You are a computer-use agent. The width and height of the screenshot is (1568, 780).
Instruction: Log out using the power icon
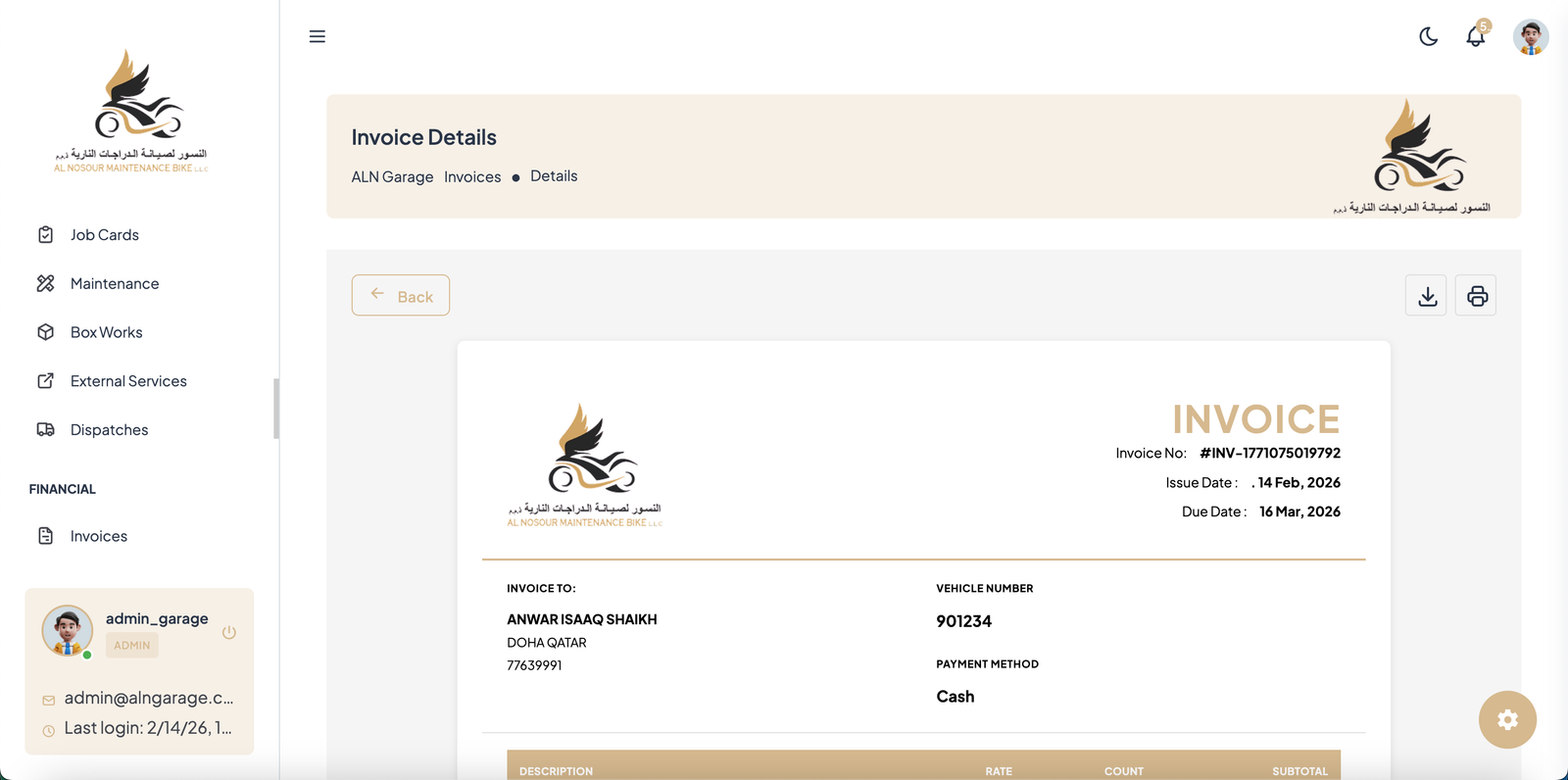pos(229,632)
